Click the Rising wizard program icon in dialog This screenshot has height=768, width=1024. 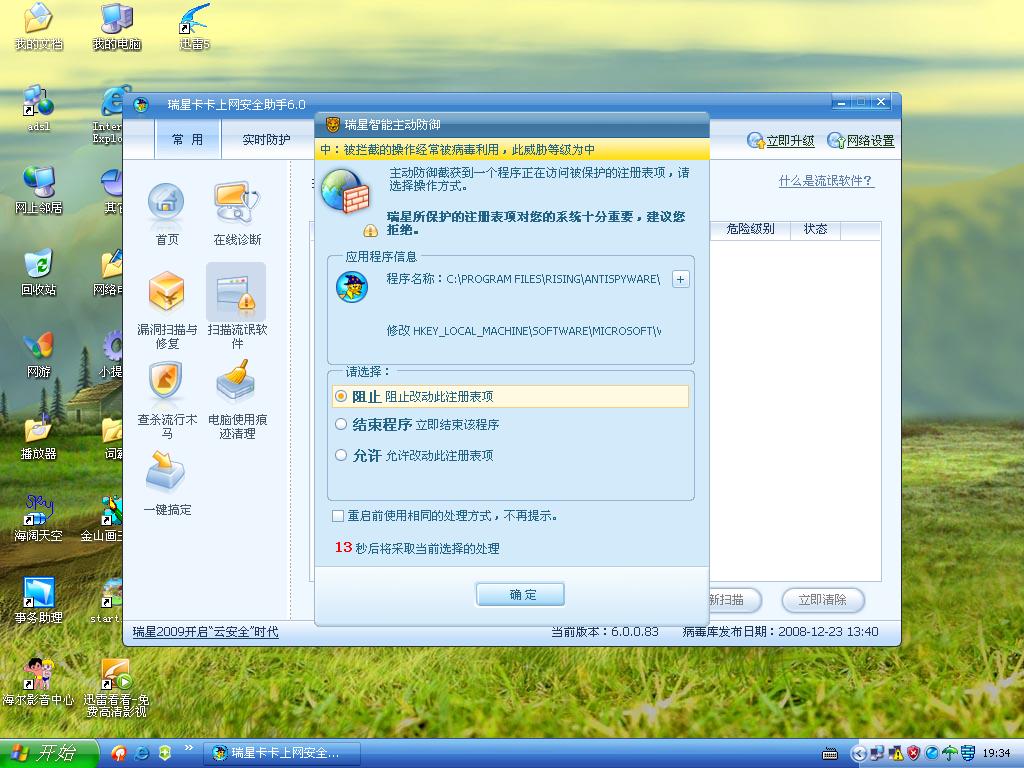point(352,287)
